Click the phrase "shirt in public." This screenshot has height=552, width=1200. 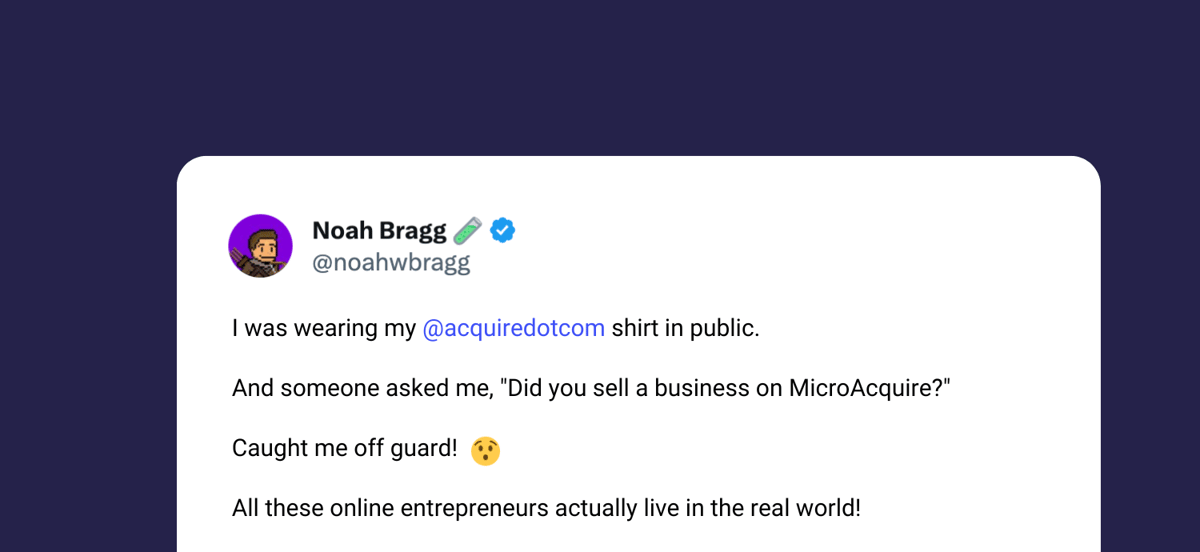[686, 329]
